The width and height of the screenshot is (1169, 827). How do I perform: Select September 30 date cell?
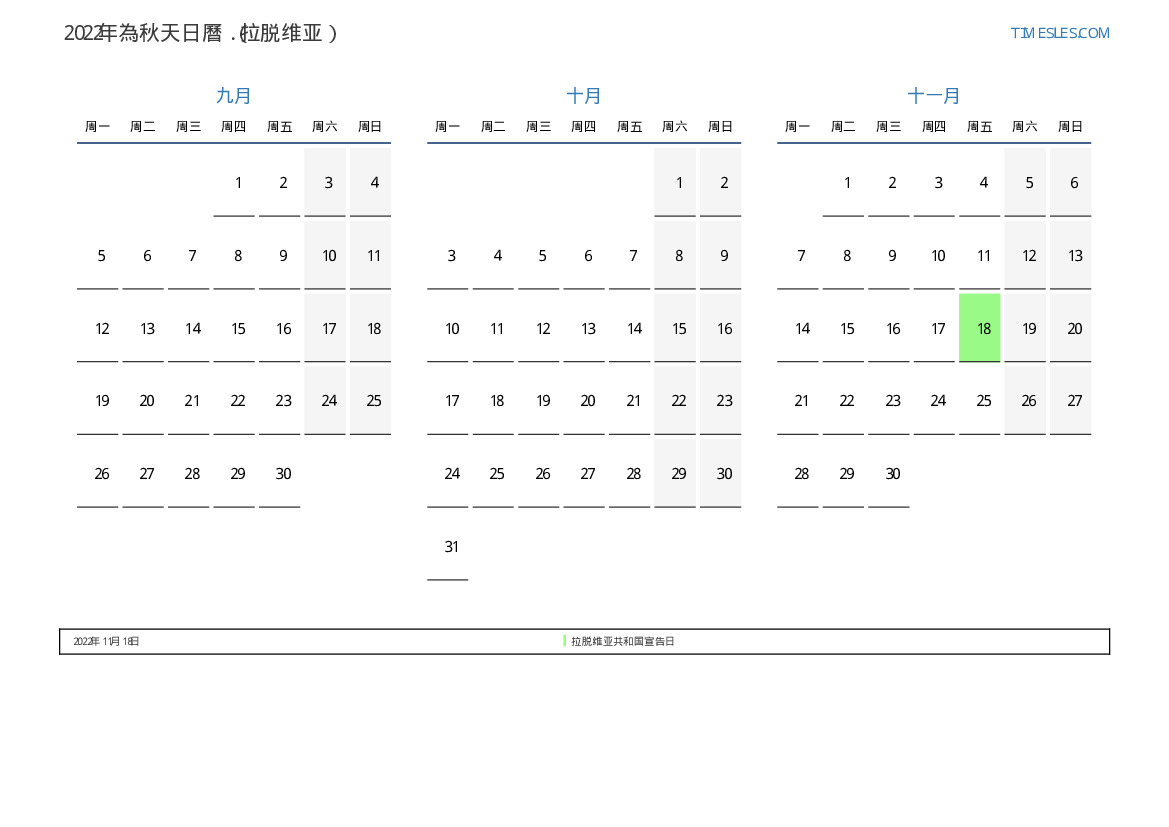tap(283, 474)
